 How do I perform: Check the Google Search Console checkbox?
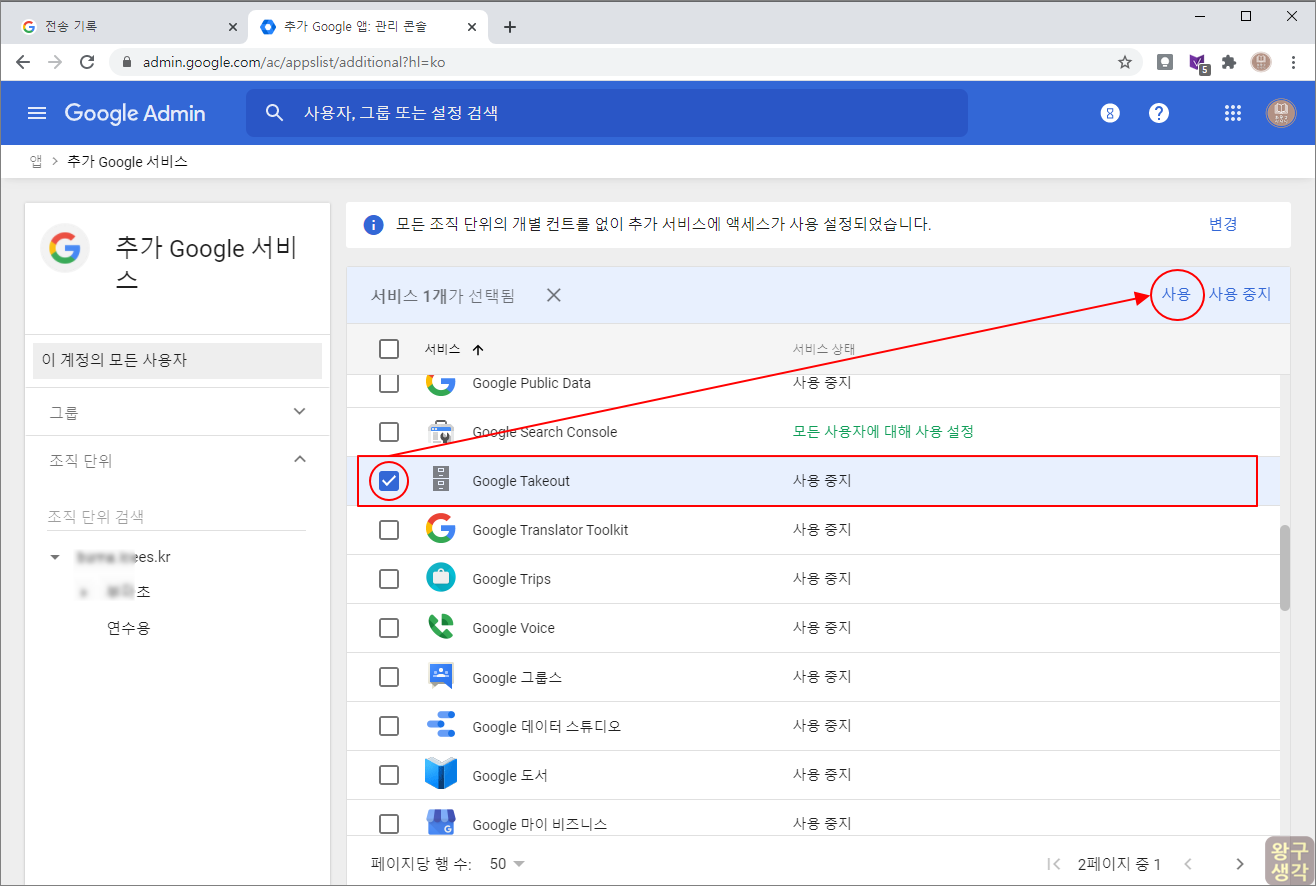click(x=389, y=432)
